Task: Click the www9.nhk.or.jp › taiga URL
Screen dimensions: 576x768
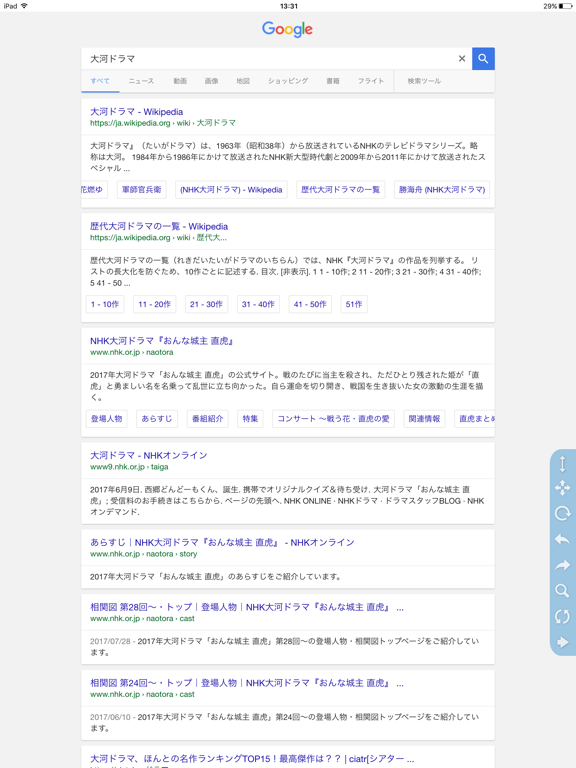Action: (129, 467)
